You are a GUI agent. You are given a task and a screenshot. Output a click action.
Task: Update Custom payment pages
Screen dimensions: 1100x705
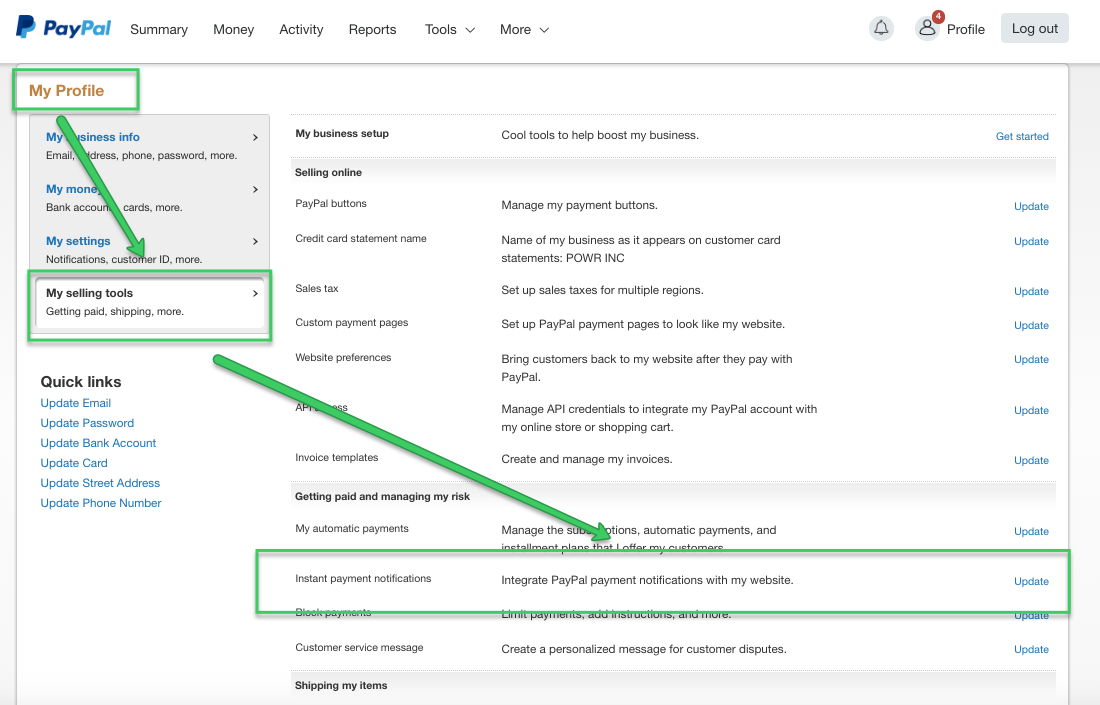1031,325
